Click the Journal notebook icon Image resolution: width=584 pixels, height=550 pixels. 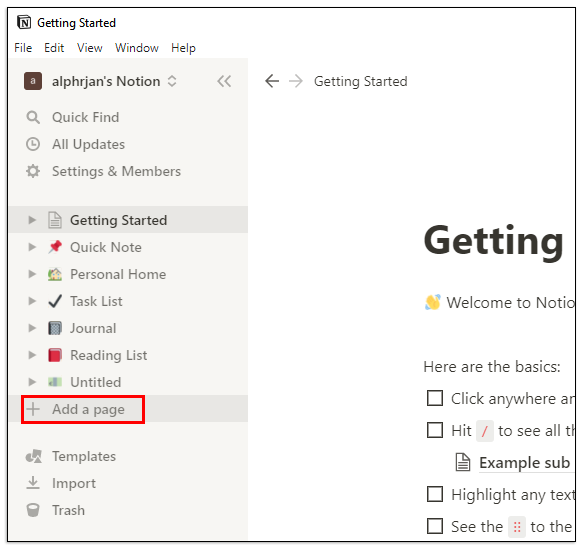pyautogui.click(x=55, y=328)
